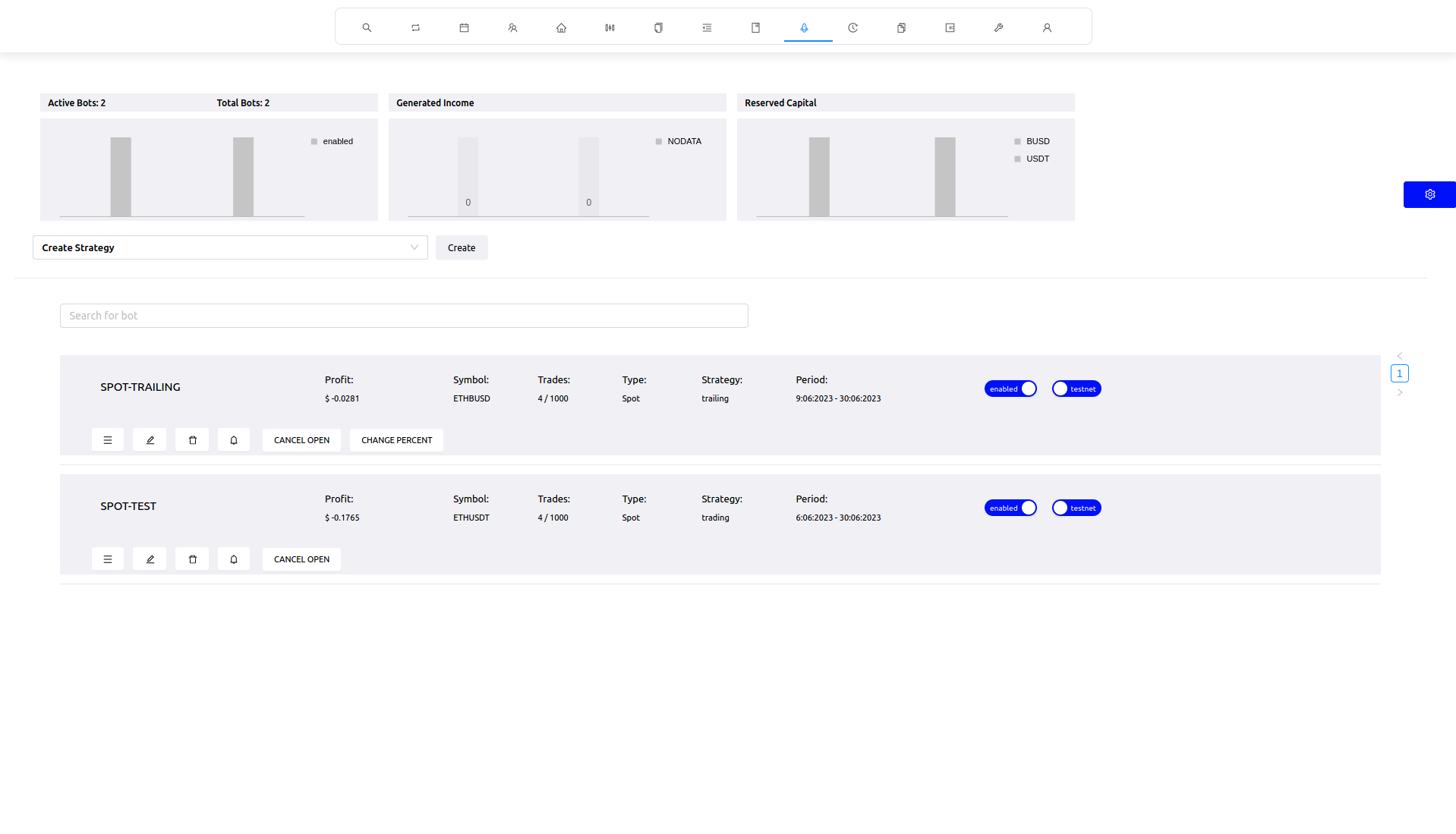
Task: Disable the enabled switch for SPOT-TEST
Action: click(1010, 508)
